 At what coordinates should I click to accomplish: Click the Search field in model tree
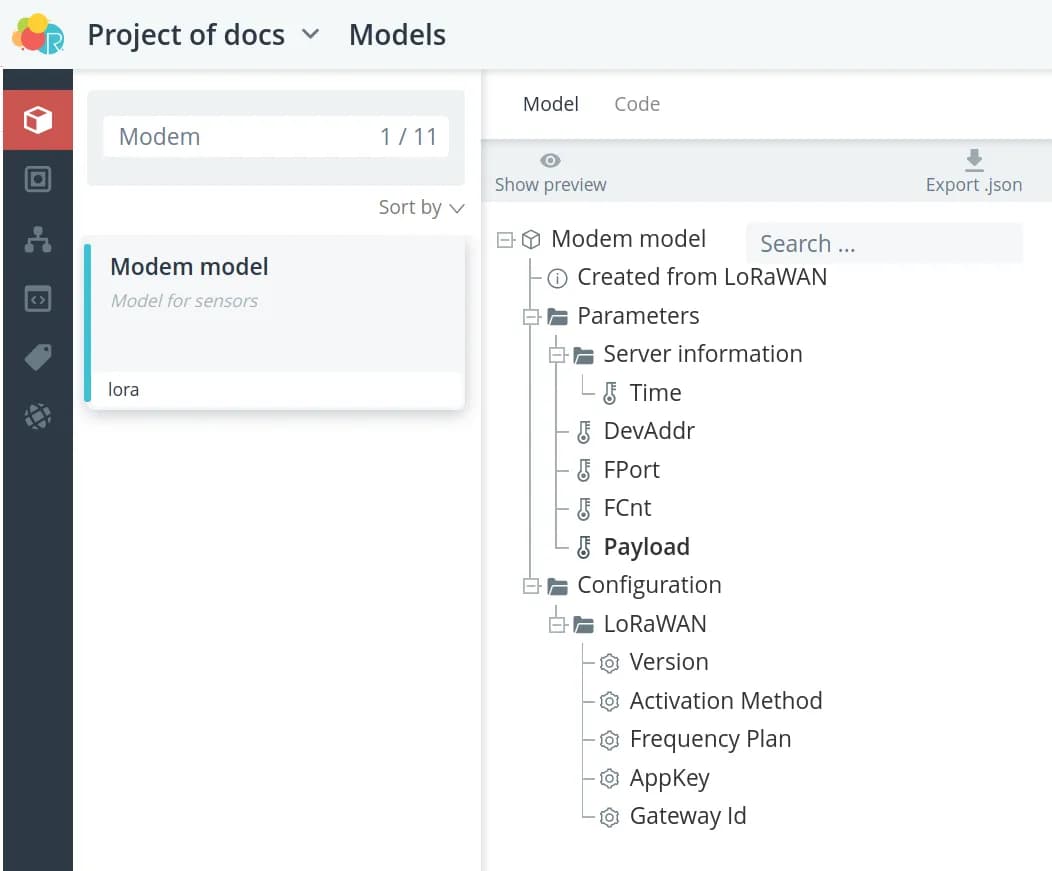pyautogui.click(x=883, y=244)
